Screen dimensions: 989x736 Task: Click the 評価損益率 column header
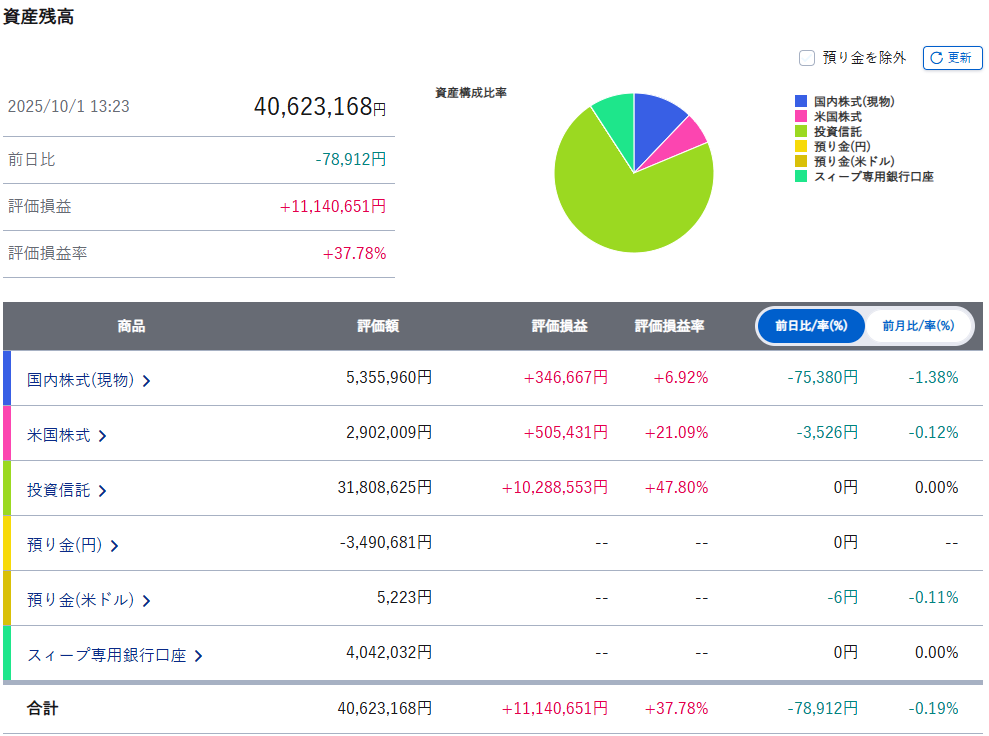[x=669, y=326]
